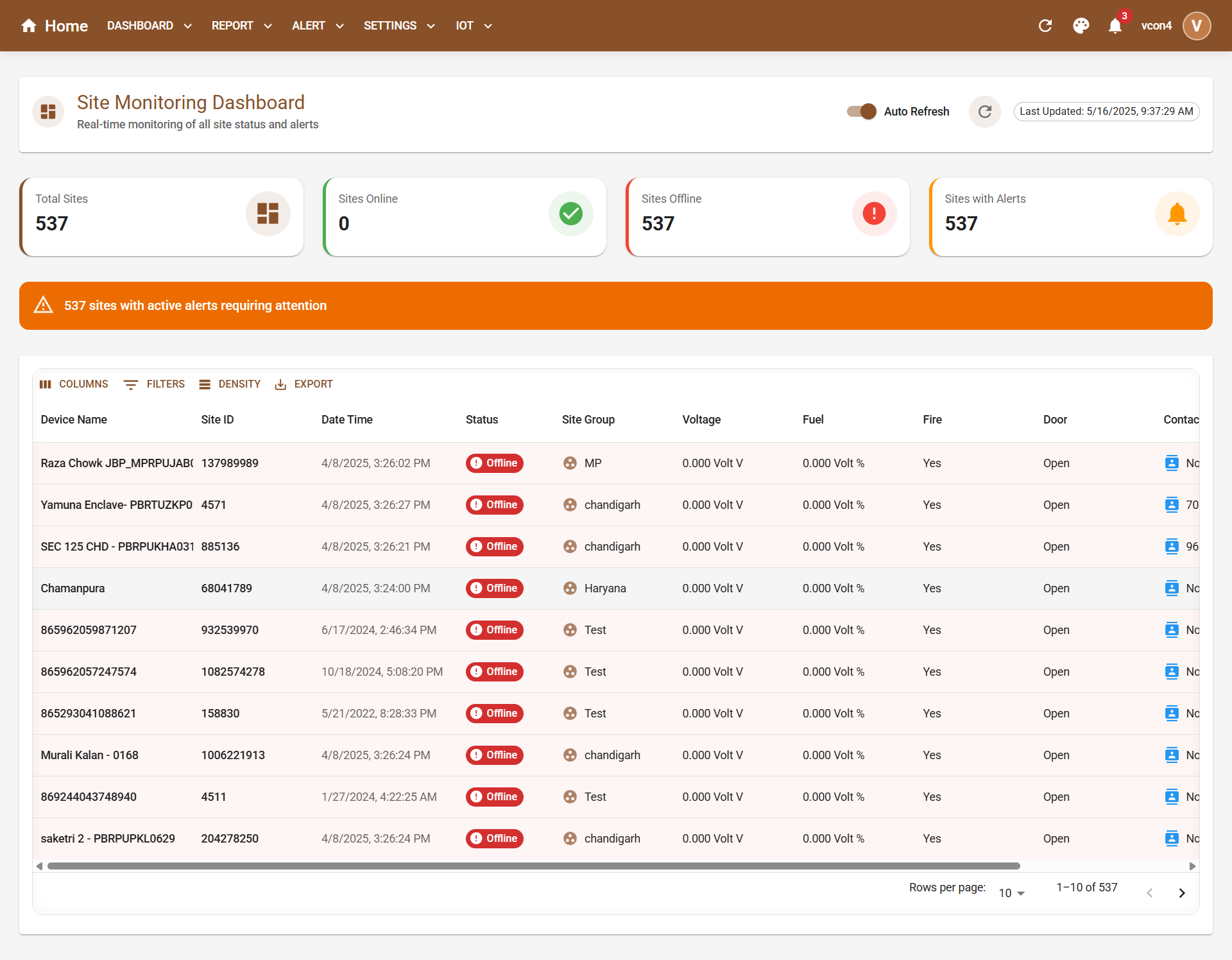Expand the ALERT menu
1232x960 pixels.
(318, 26)
